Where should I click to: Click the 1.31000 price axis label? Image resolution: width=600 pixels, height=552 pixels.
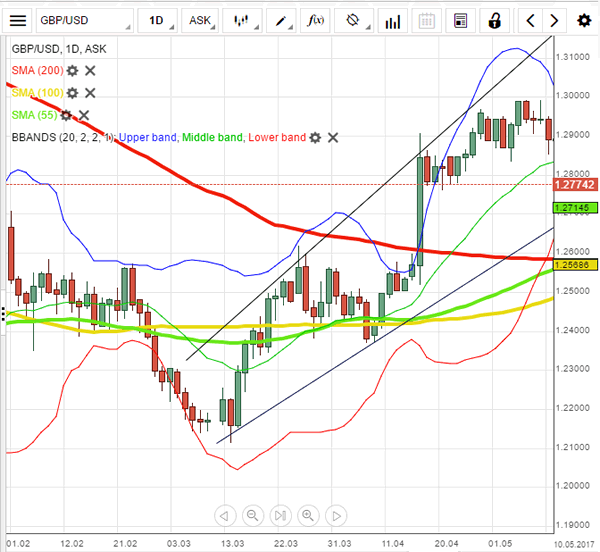coord(572,57)
